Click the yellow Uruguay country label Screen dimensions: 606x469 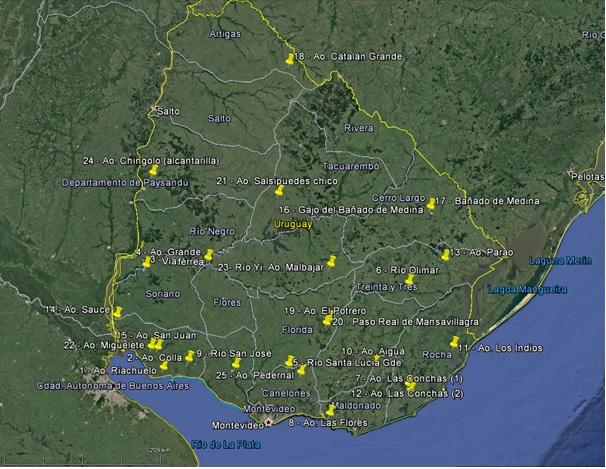coord(293,225)
